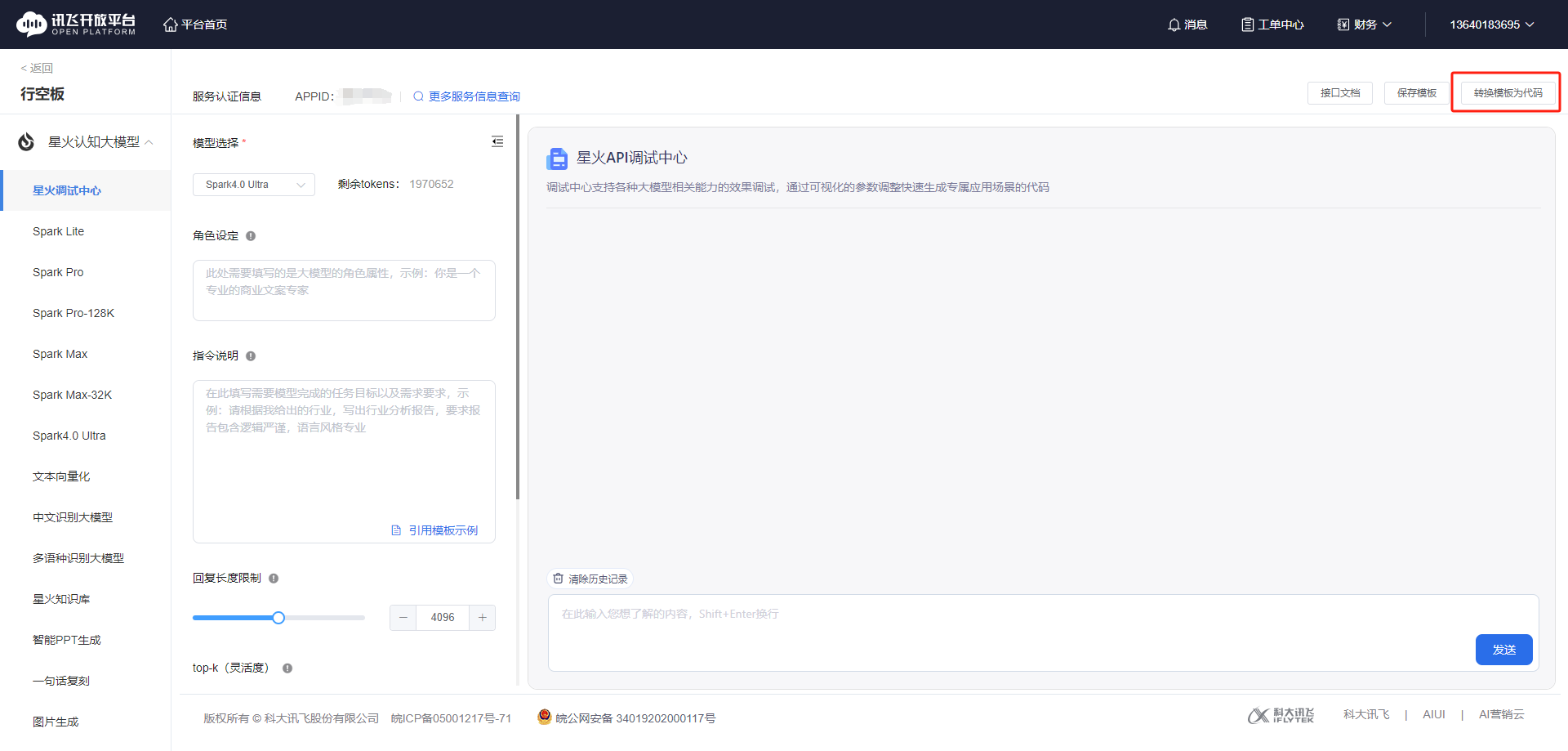Increase reply length with the plus button
Screen dimensions: 1568x751
483,618
